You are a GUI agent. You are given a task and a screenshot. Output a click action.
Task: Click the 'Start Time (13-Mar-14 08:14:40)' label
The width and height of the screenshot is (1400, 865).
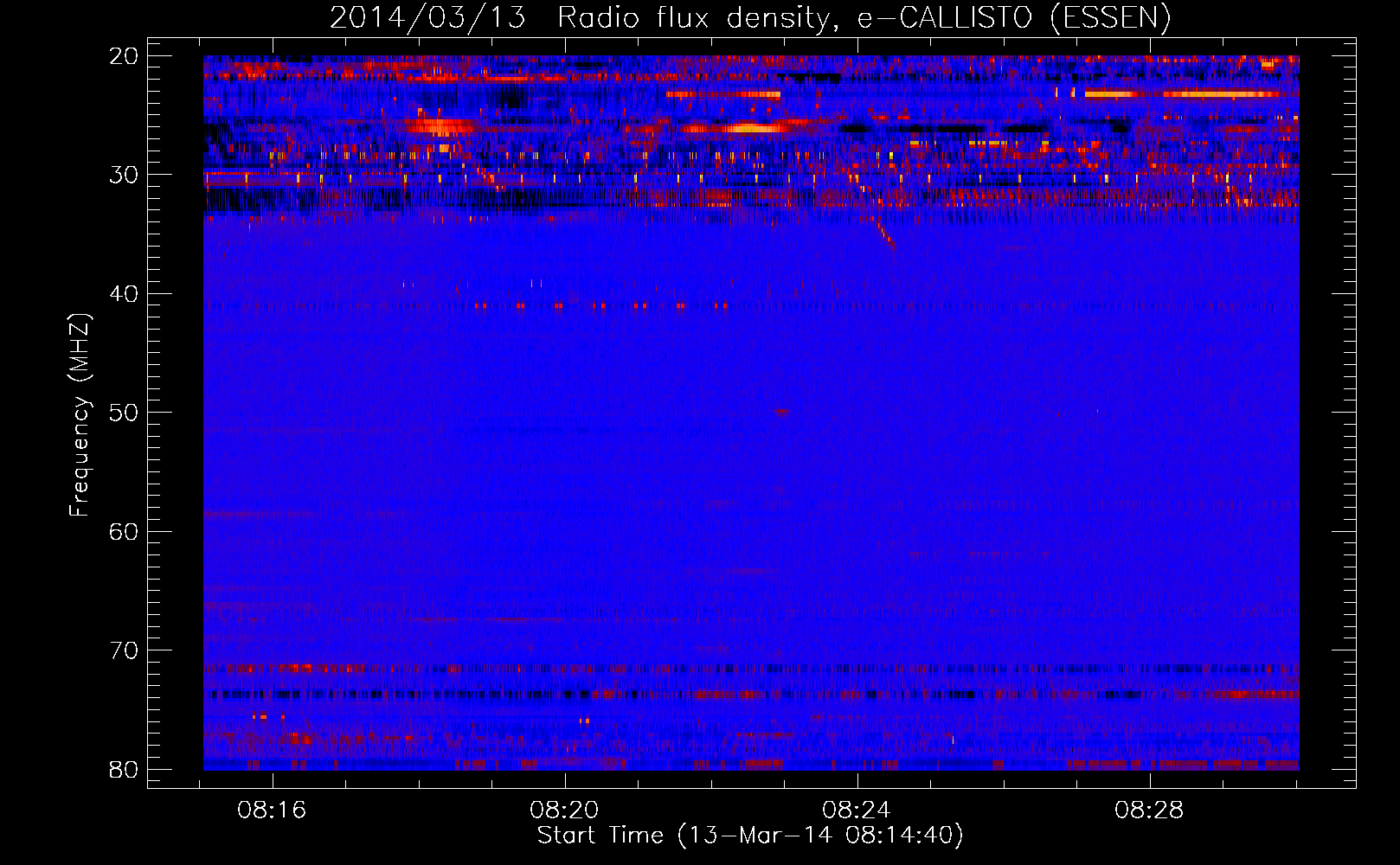click(750, 836)
